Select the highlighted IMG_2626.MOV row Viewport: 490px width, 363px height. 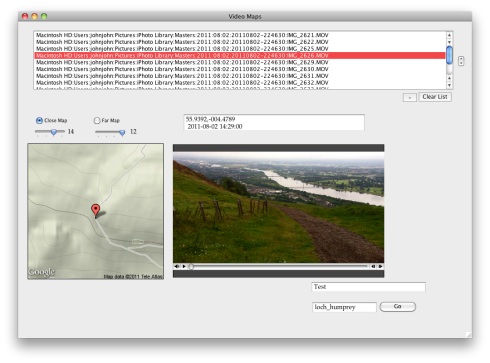click(x=240, y=55)
